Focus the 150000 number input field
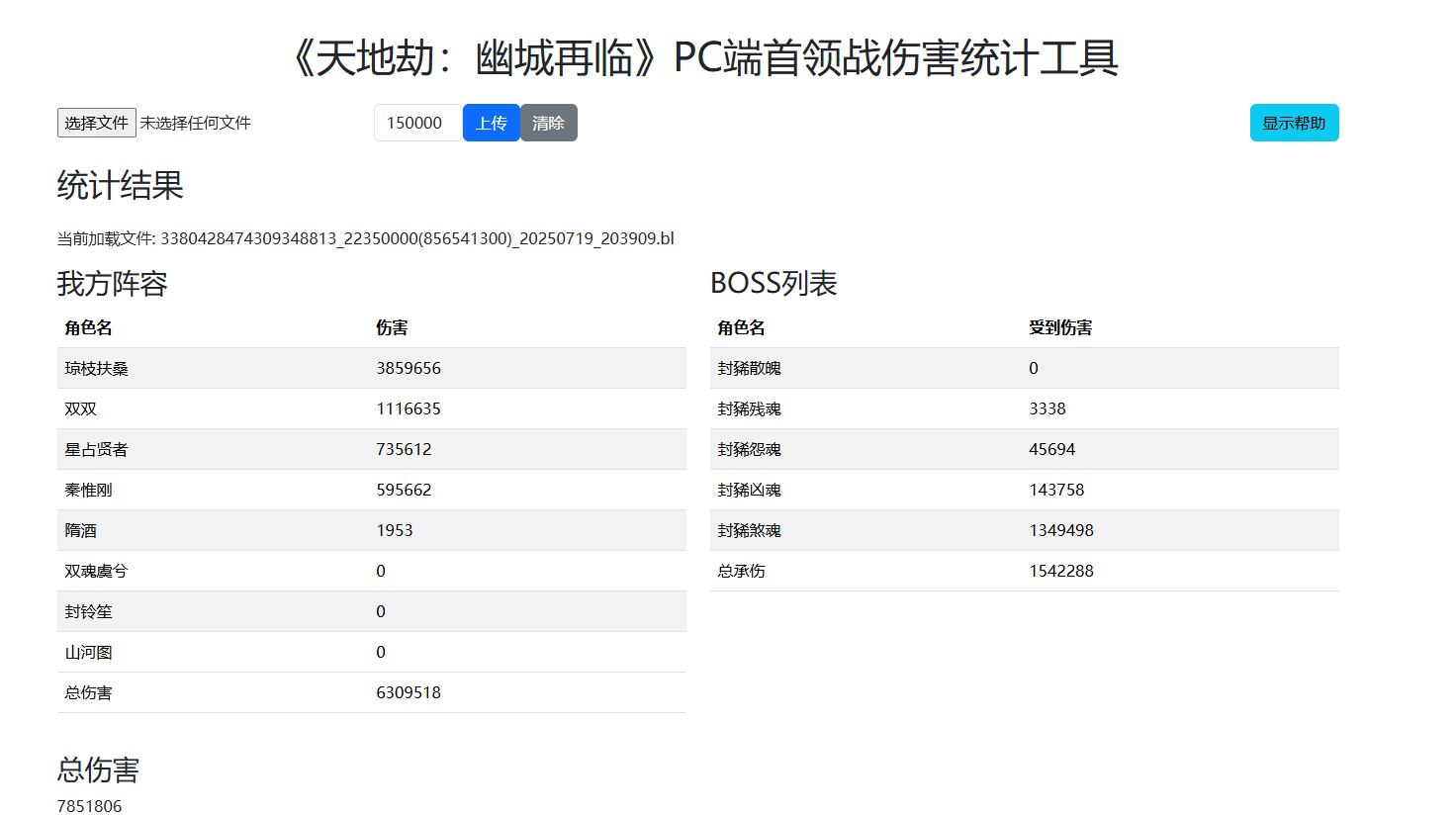1456x816 pixels. [x=417, y=123]
